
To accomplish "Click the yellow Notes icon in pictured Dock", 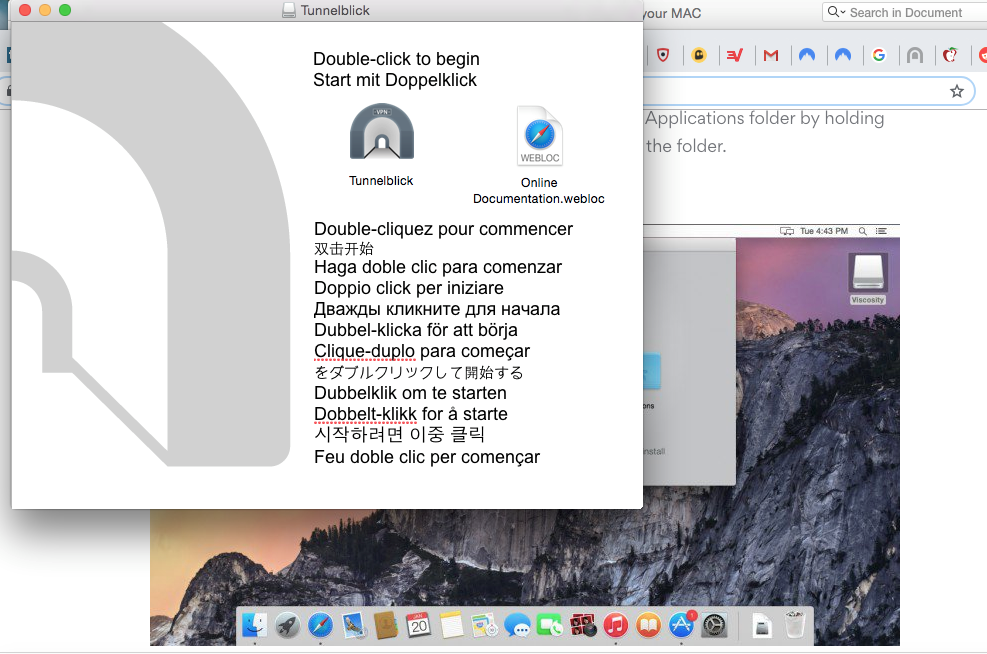I will click(x=451, y=626).
